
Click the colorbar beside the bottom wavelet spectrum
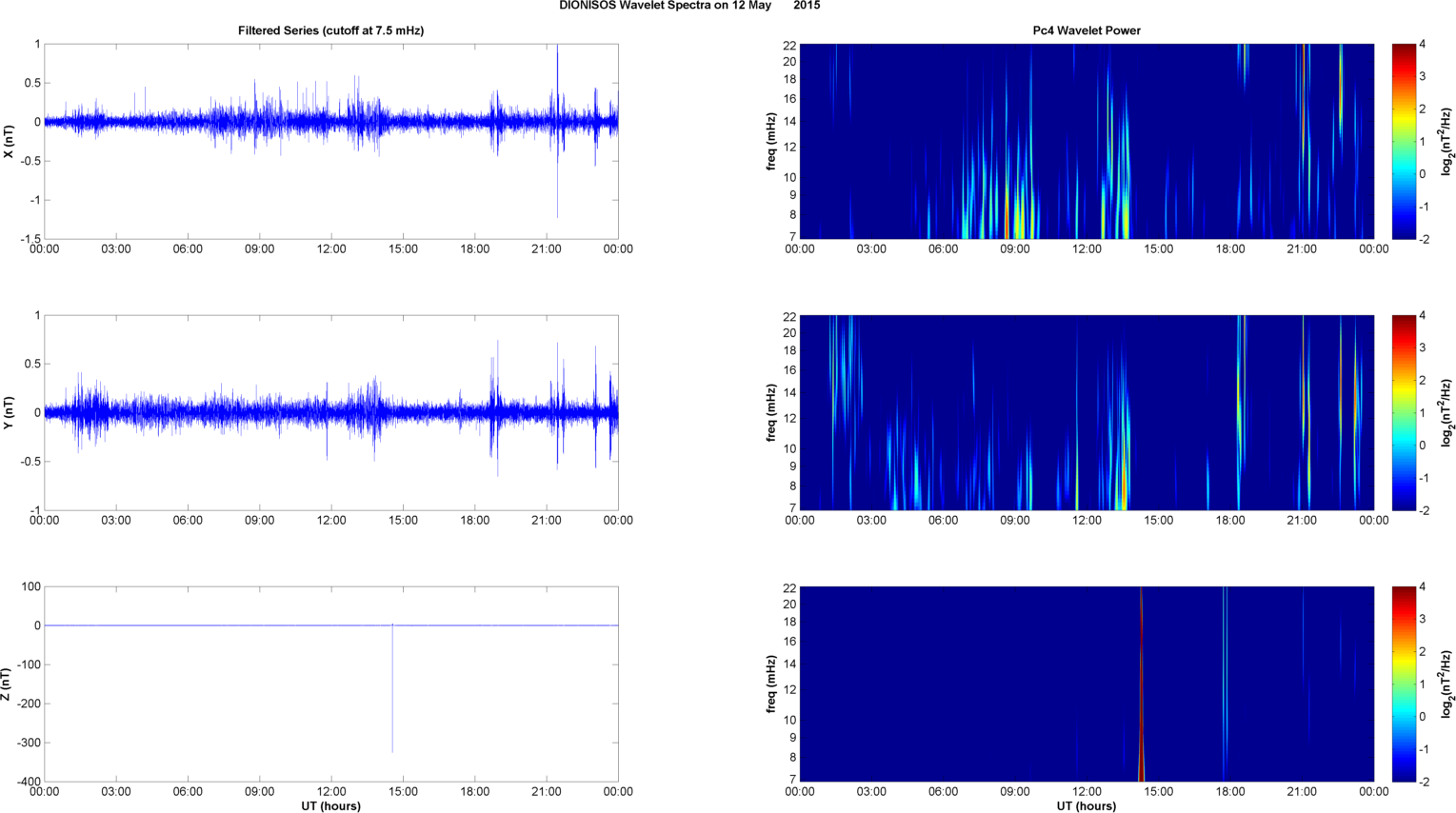1404,684
